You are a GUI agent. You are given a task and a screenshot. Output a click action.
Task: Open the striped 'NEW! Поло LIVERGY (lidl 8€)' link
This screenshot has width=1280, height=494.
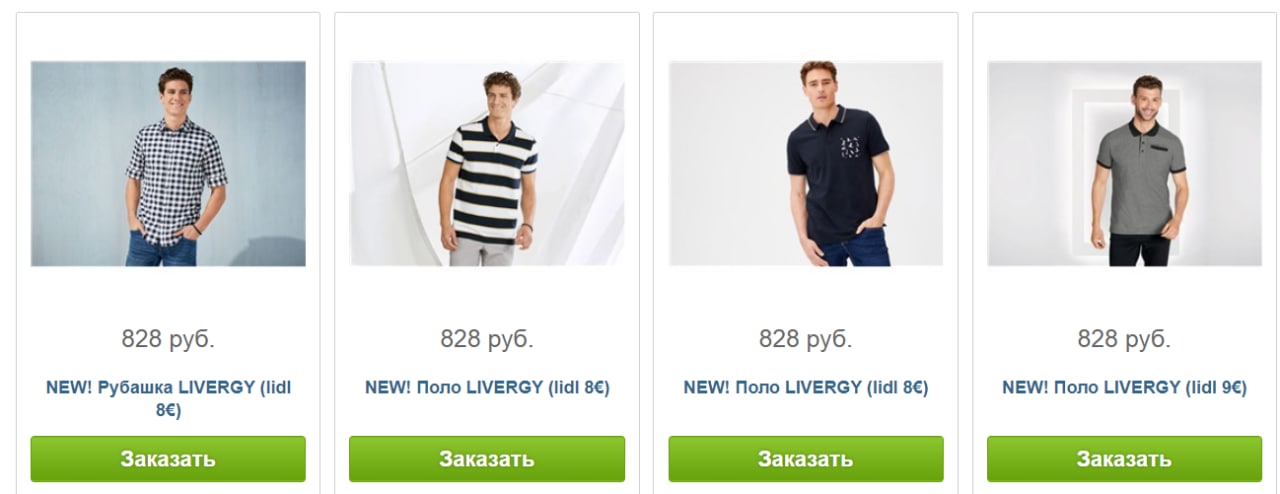487,387
